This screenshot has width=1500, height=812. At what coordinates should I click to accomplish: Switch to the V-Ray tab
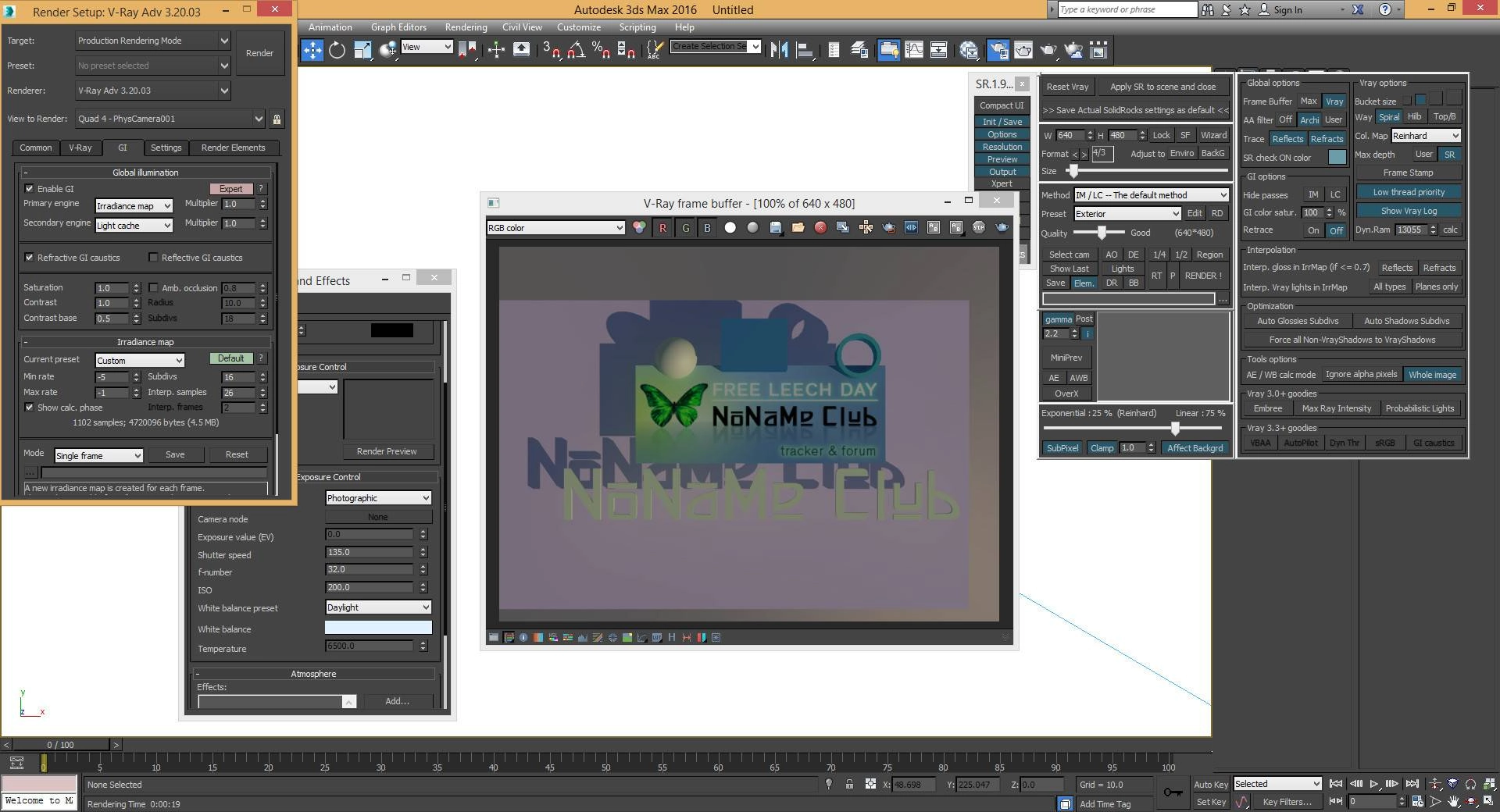point(80,148)
